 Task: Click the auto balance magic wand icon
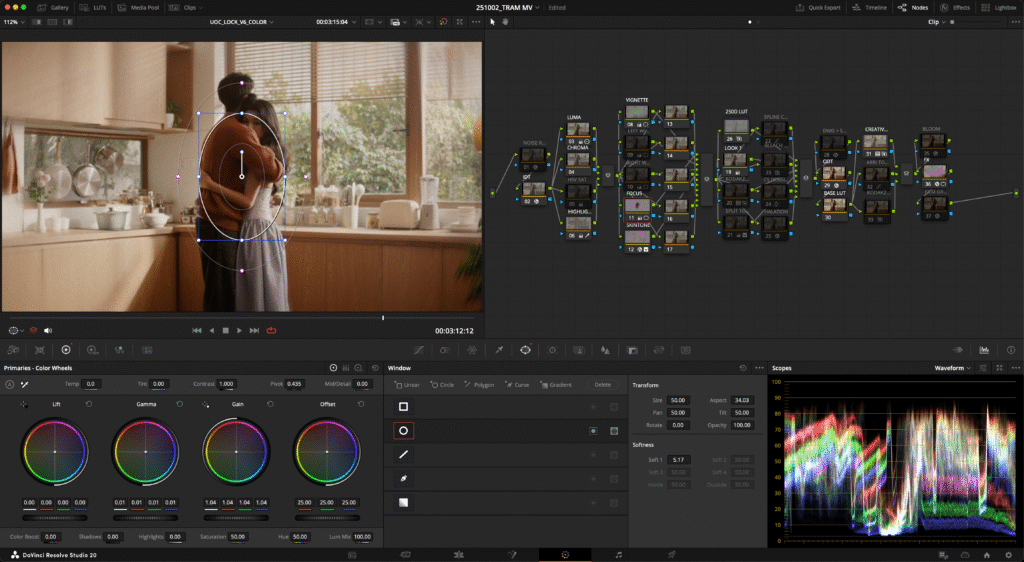[25, 384]
